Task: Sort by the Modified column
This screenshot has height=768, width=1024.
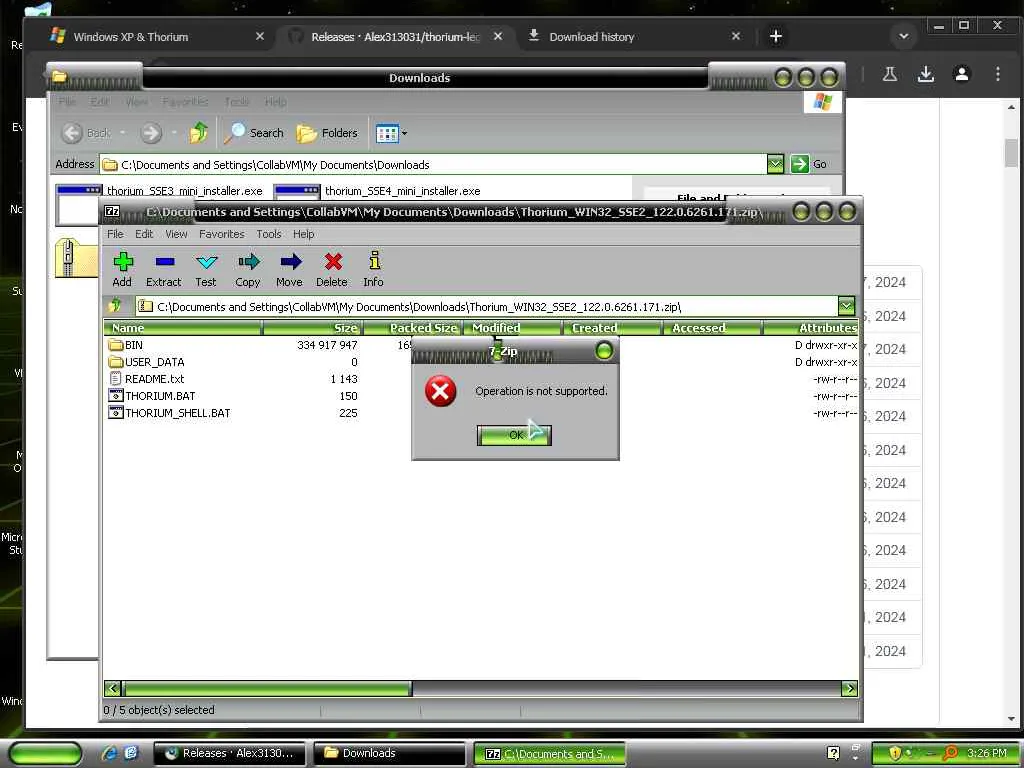Action: click(513, 328)
